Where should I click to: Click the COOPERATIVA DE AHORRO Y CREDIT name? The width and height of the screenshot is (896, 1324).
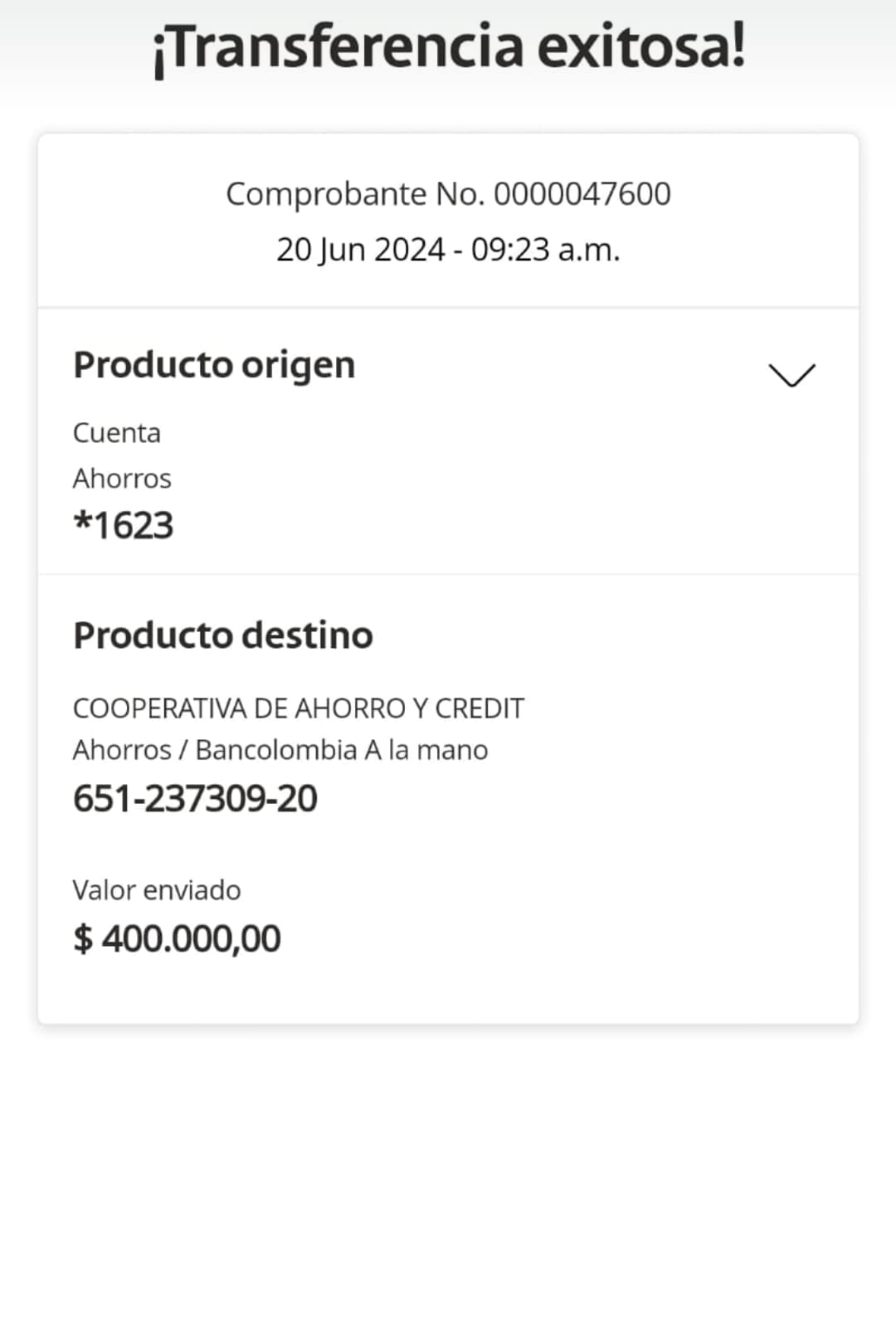(299, 708)
